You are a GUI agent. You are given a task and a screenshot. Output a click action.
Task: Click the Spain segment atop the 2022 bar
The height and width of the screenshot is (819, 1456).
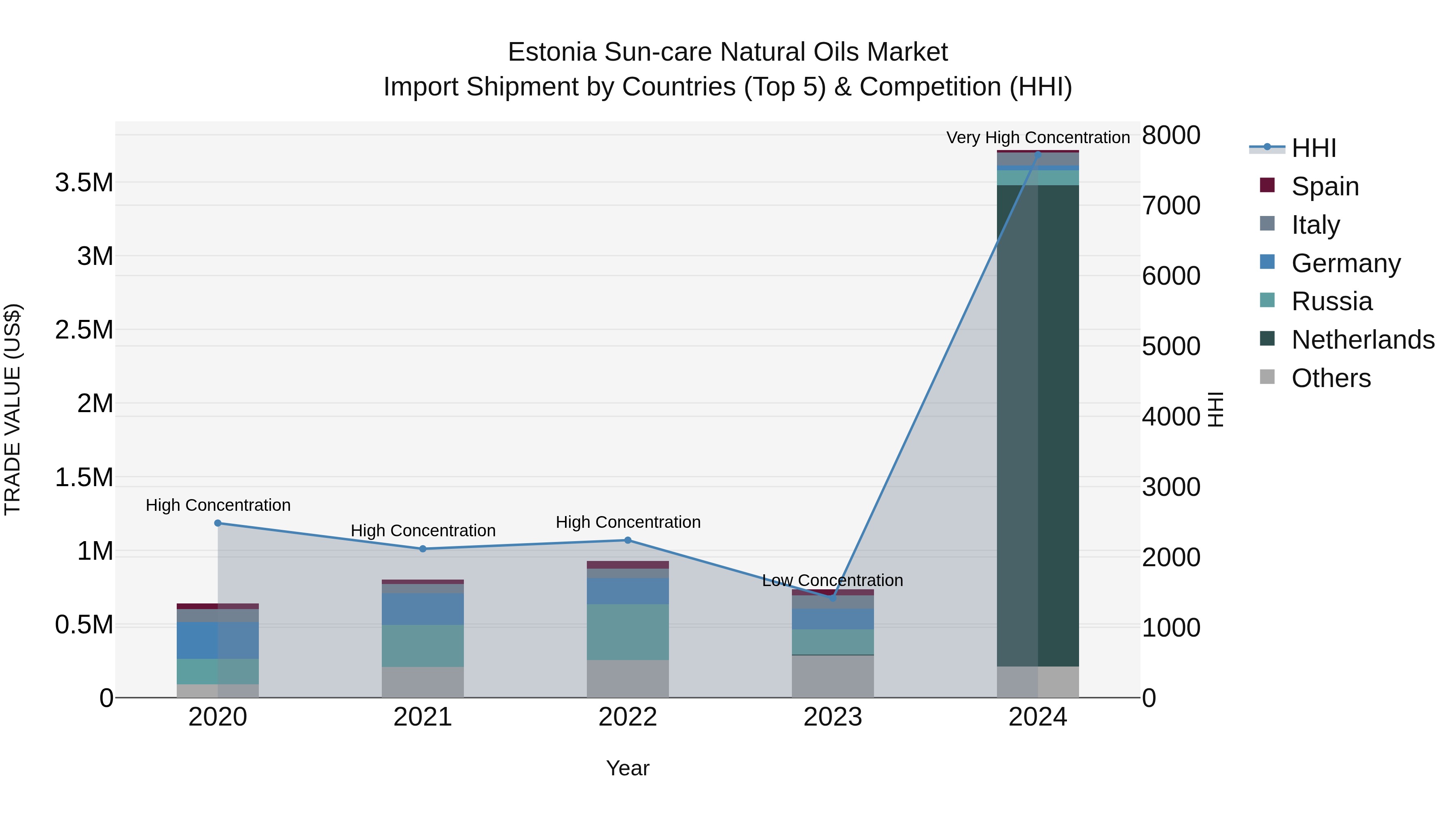click(627, 565)
